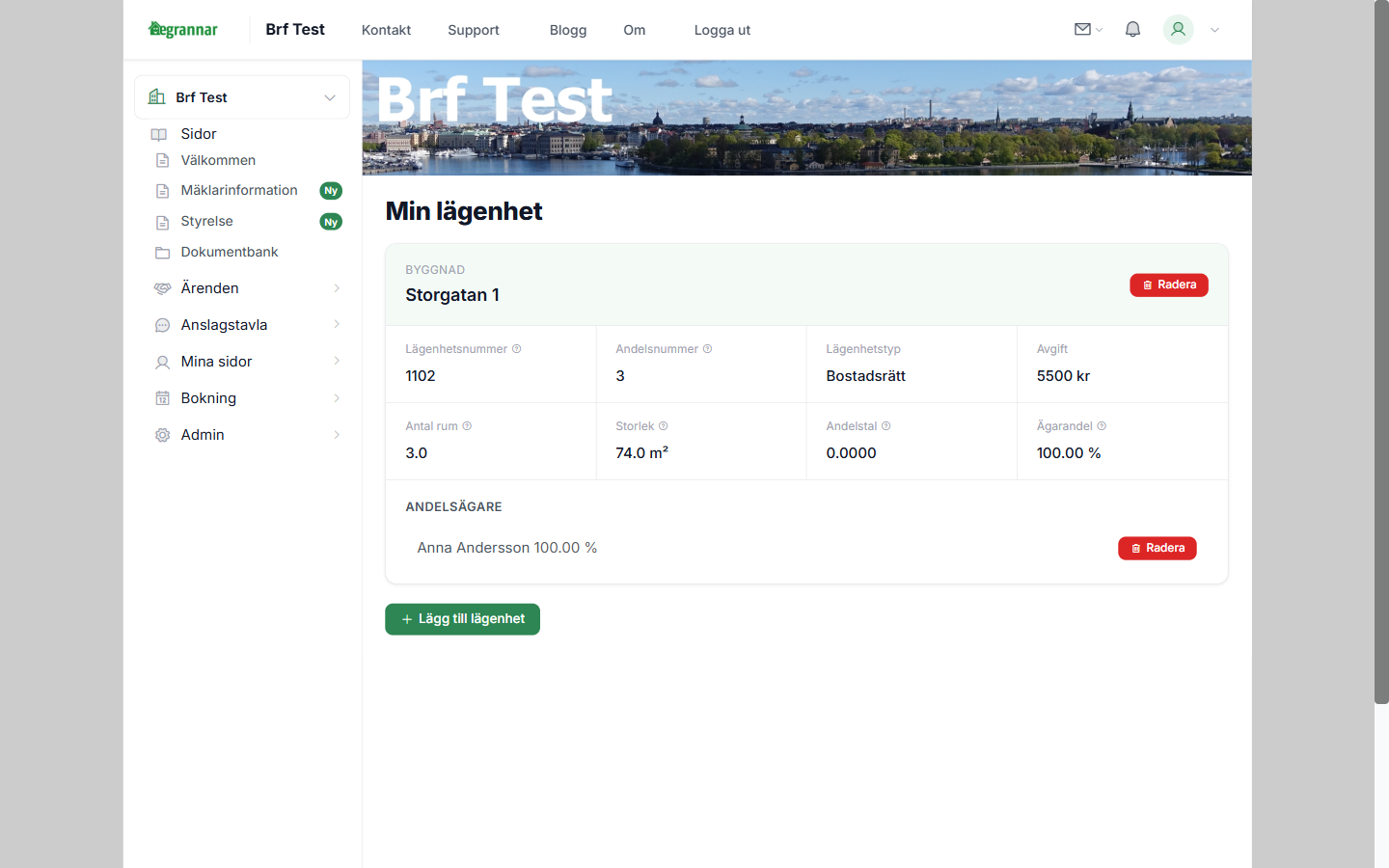This screenshot has height=868, width=1389.
Task: Click the help icon beside Storlek
Action: (x=663, y=426)
